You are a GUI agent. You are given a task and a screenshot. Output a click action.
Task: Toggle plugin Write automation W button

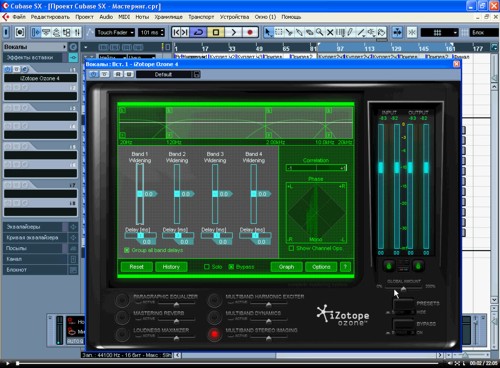[128, 74]
